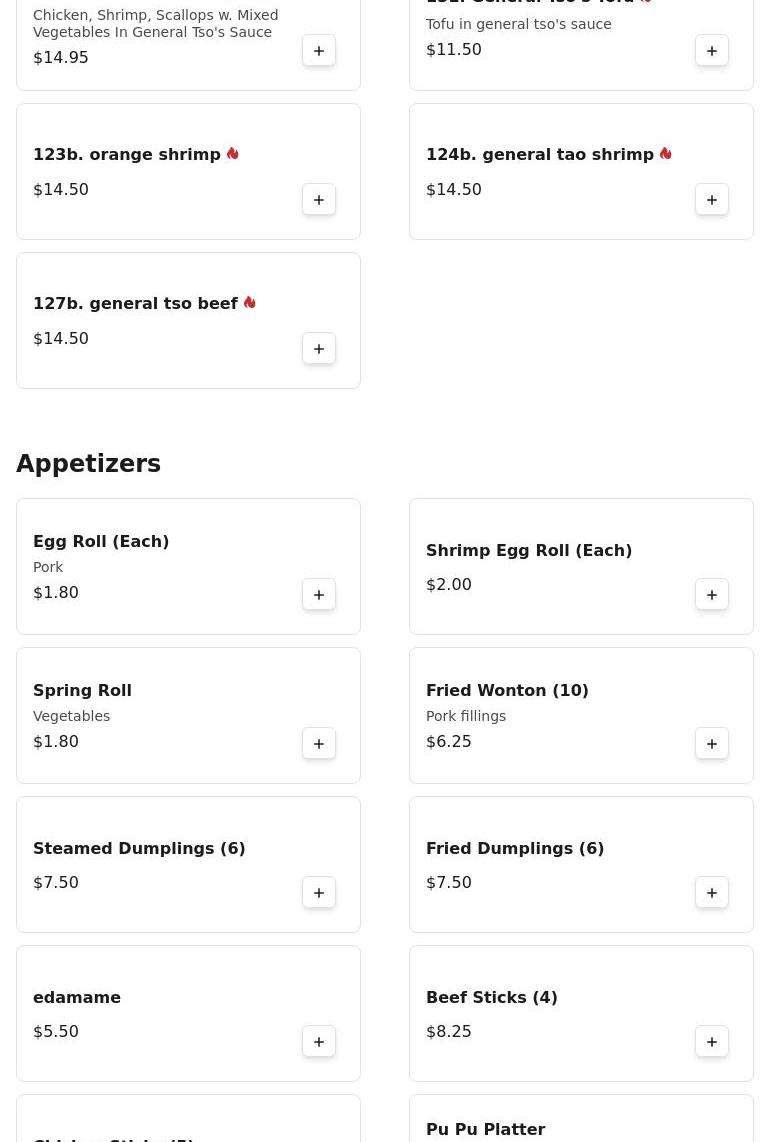Image resolution: width=770 pixels, height=1142 pixels.
Task: Click spicy flame icon beside orange shrimp
Action: coord(233,154)
